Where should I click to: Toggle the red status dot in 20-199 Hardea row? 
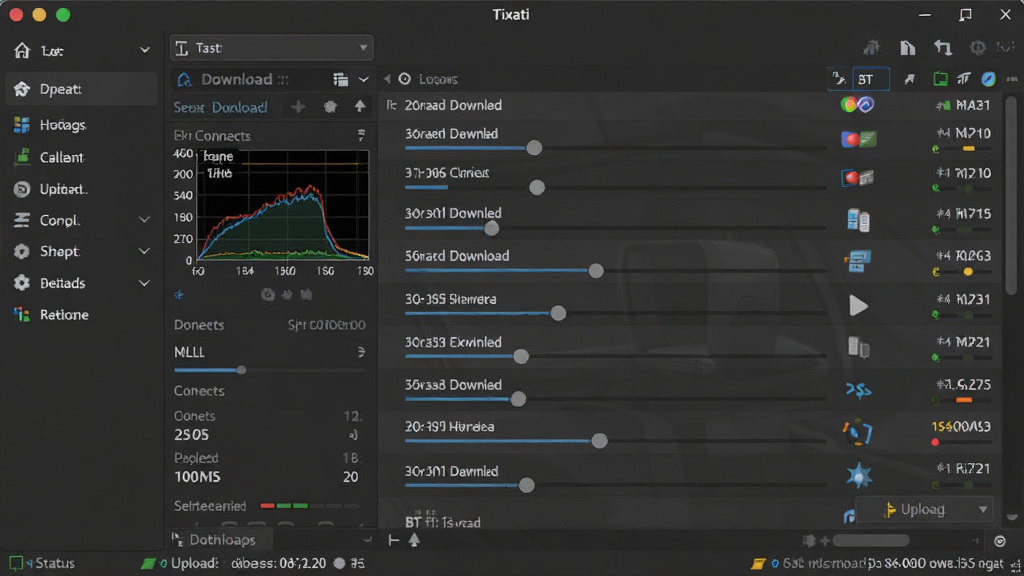pyautogui.click(x=935, y=442)
